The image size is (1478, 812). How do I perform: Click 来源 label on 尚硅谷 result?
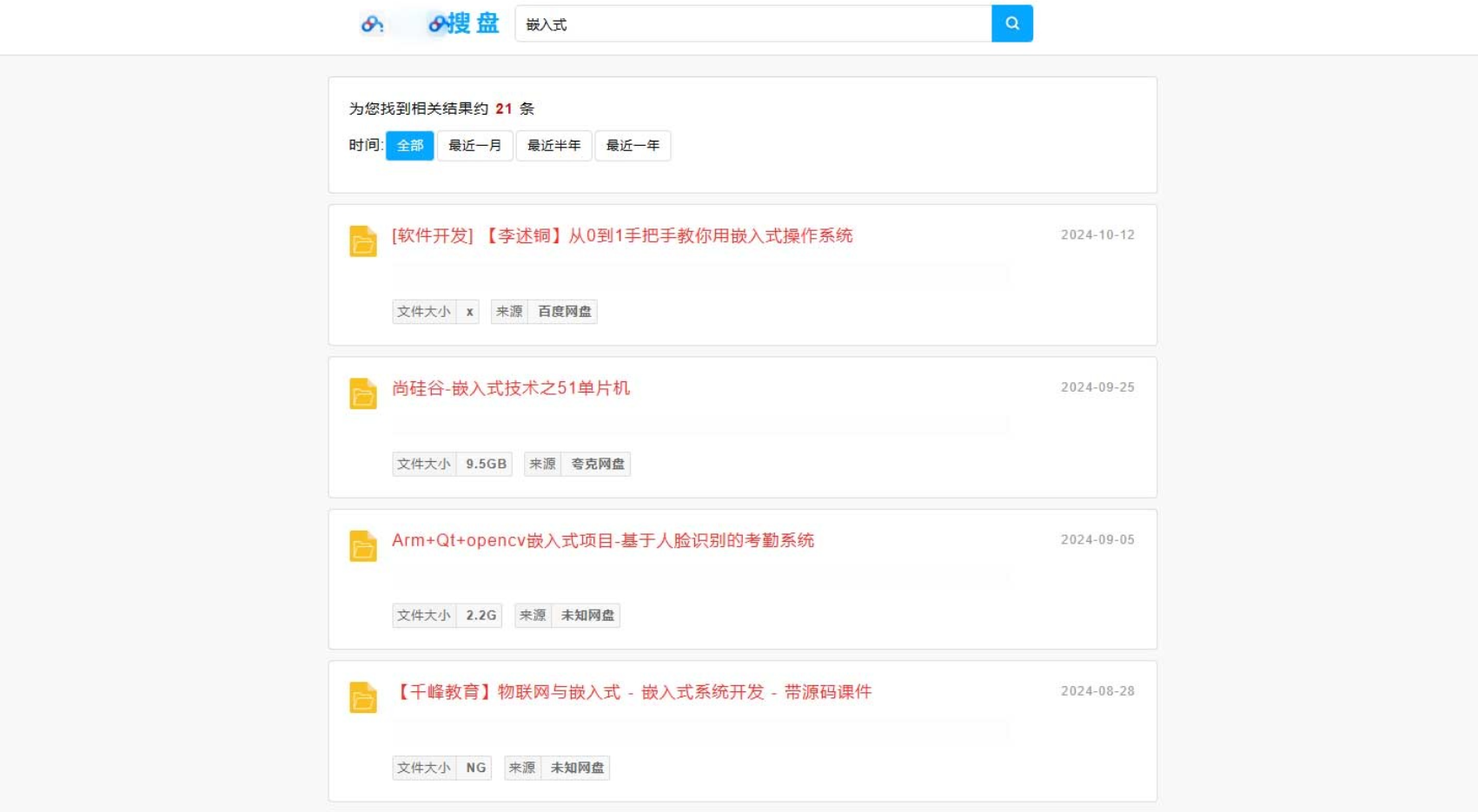[x=542, y=464]
